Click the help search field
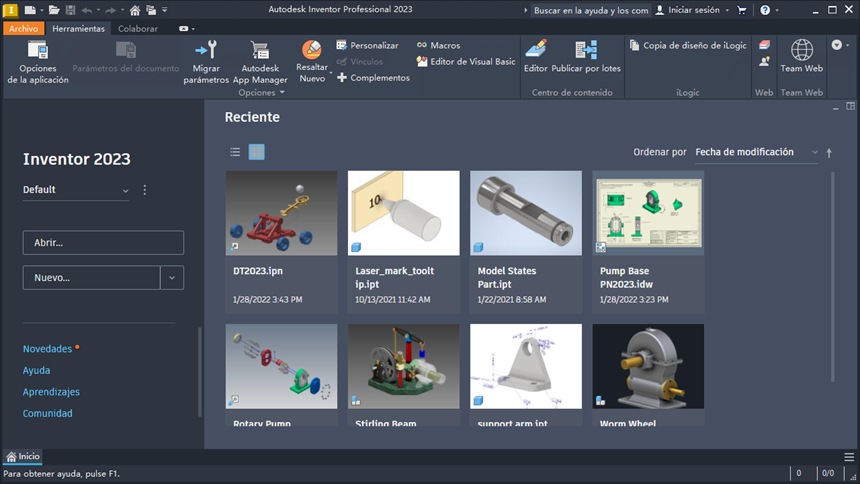 [x=591, y=10]
